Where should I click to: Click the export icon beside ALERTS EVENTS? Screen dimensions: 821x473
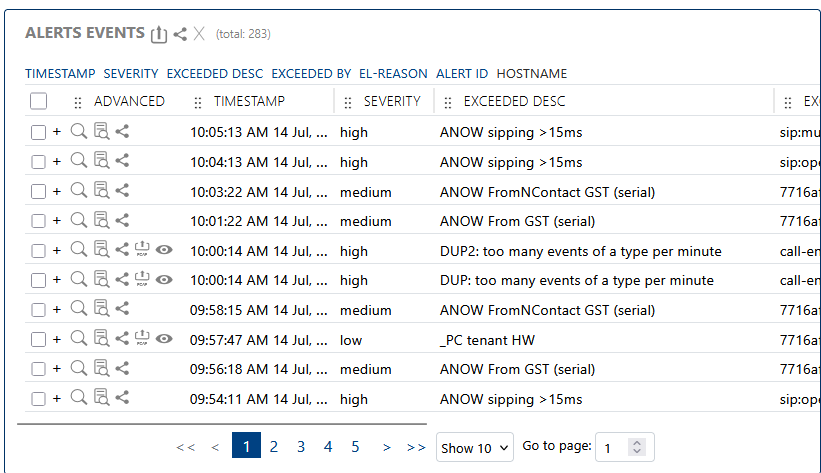pos(159,35)
